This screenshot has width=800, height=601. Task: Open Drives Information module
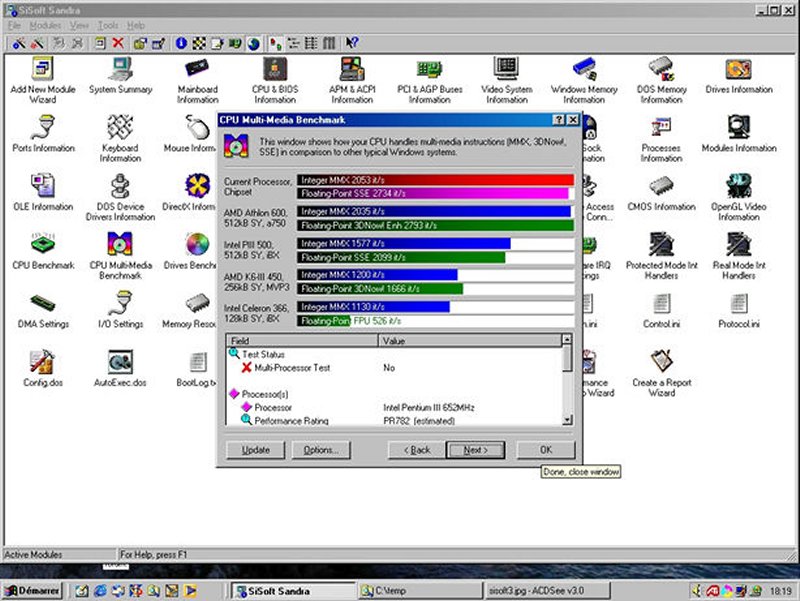click(x=739, y=75)
